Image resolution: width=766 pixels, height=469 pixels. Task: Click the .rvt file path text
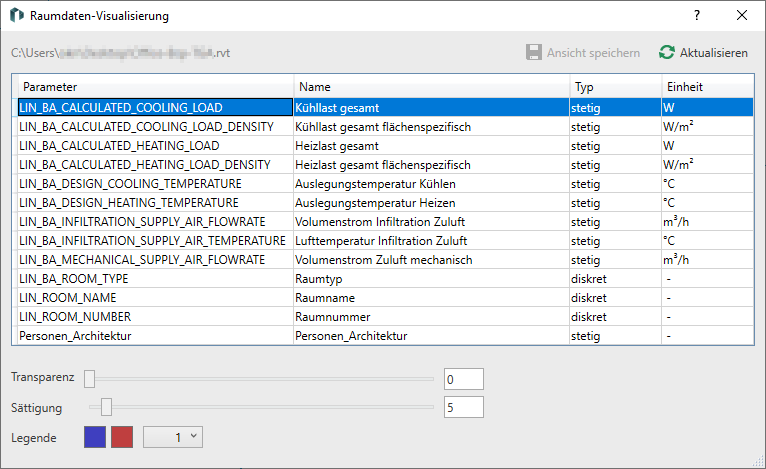point(120,53)
